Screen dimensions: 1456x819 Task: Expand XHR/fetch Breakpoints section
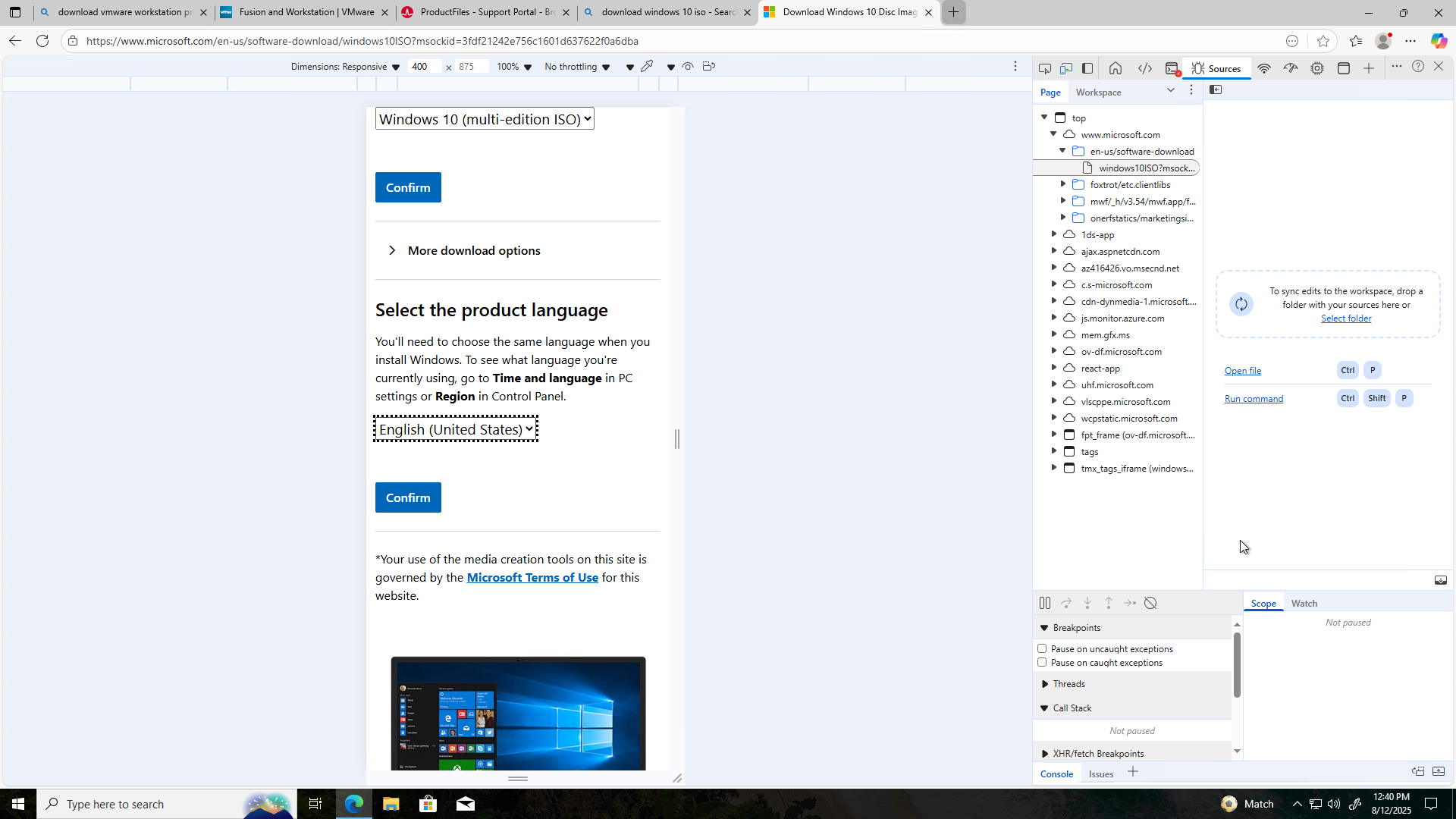tap(1044, 754)
